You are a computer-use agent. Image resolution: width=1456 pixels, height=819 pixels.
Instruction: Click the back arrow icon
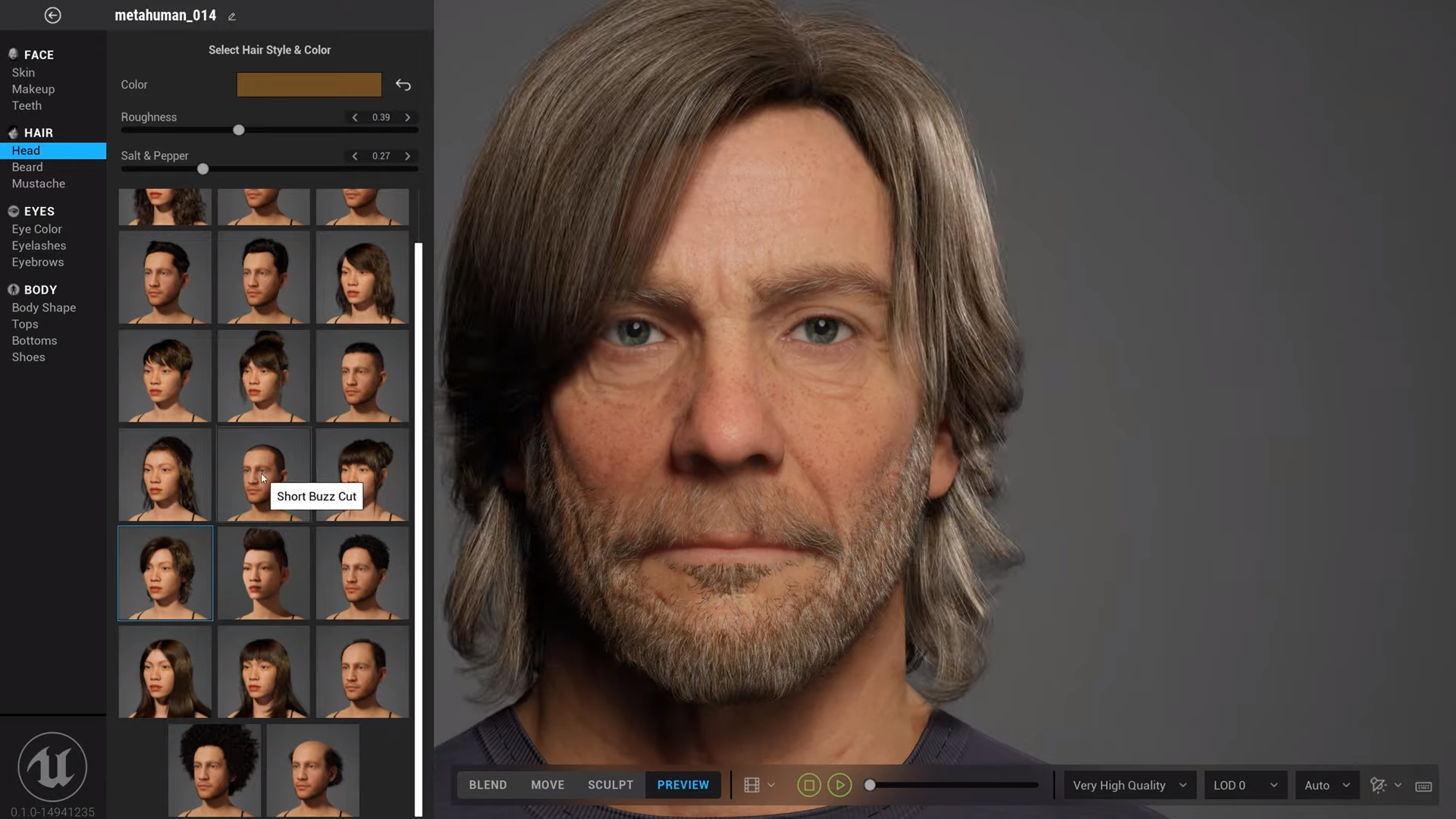pos(52,15)
